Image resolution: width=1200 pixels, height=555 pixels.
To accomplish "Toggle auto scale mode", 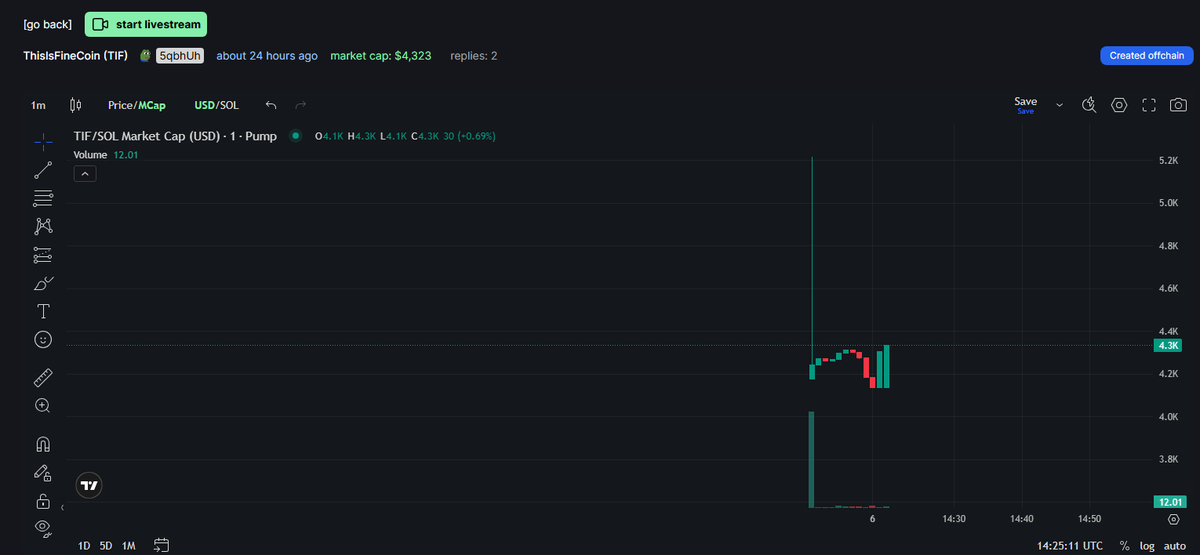I will point(1174,546).
